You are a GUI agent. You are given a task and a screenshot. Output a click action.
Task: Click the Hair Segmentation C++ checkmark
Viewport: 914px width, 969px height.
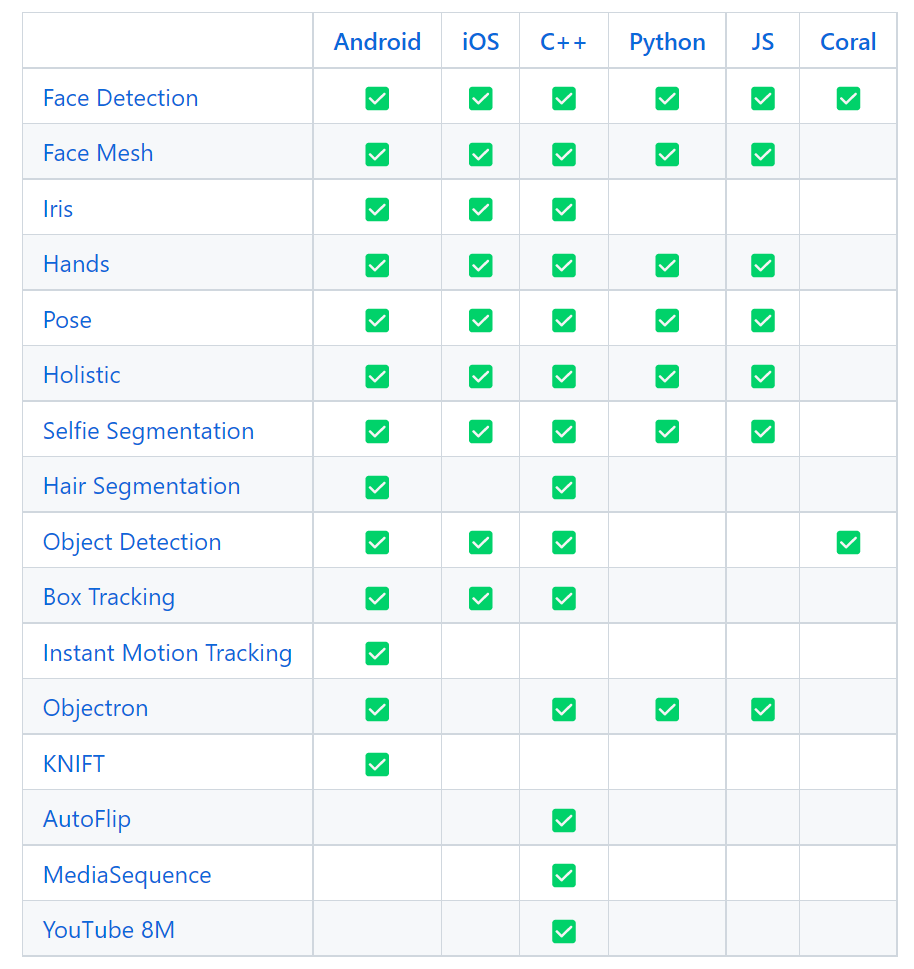click(x=564, y=488)
